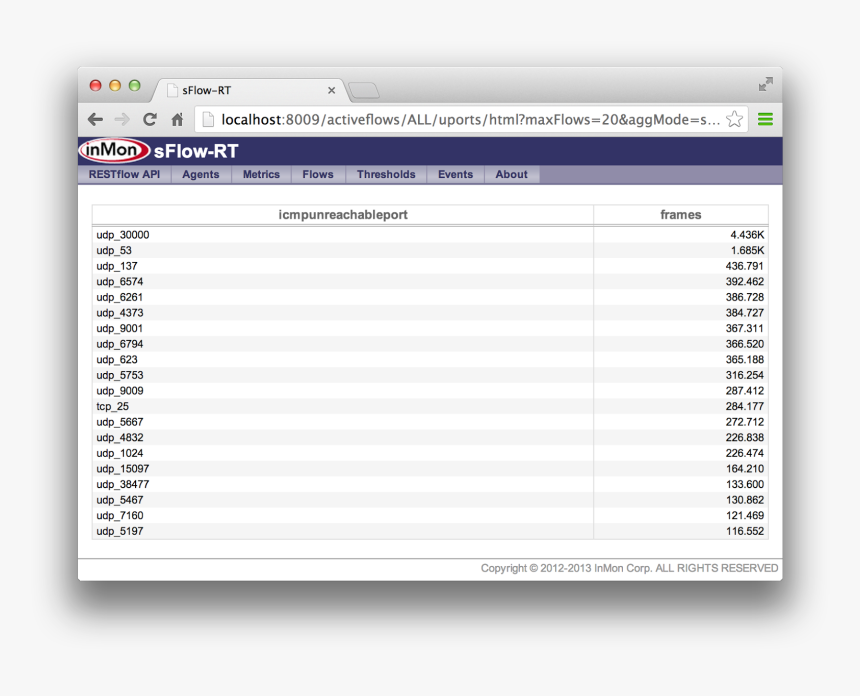Select the udp_30000 row

click(x=300, y=235)
